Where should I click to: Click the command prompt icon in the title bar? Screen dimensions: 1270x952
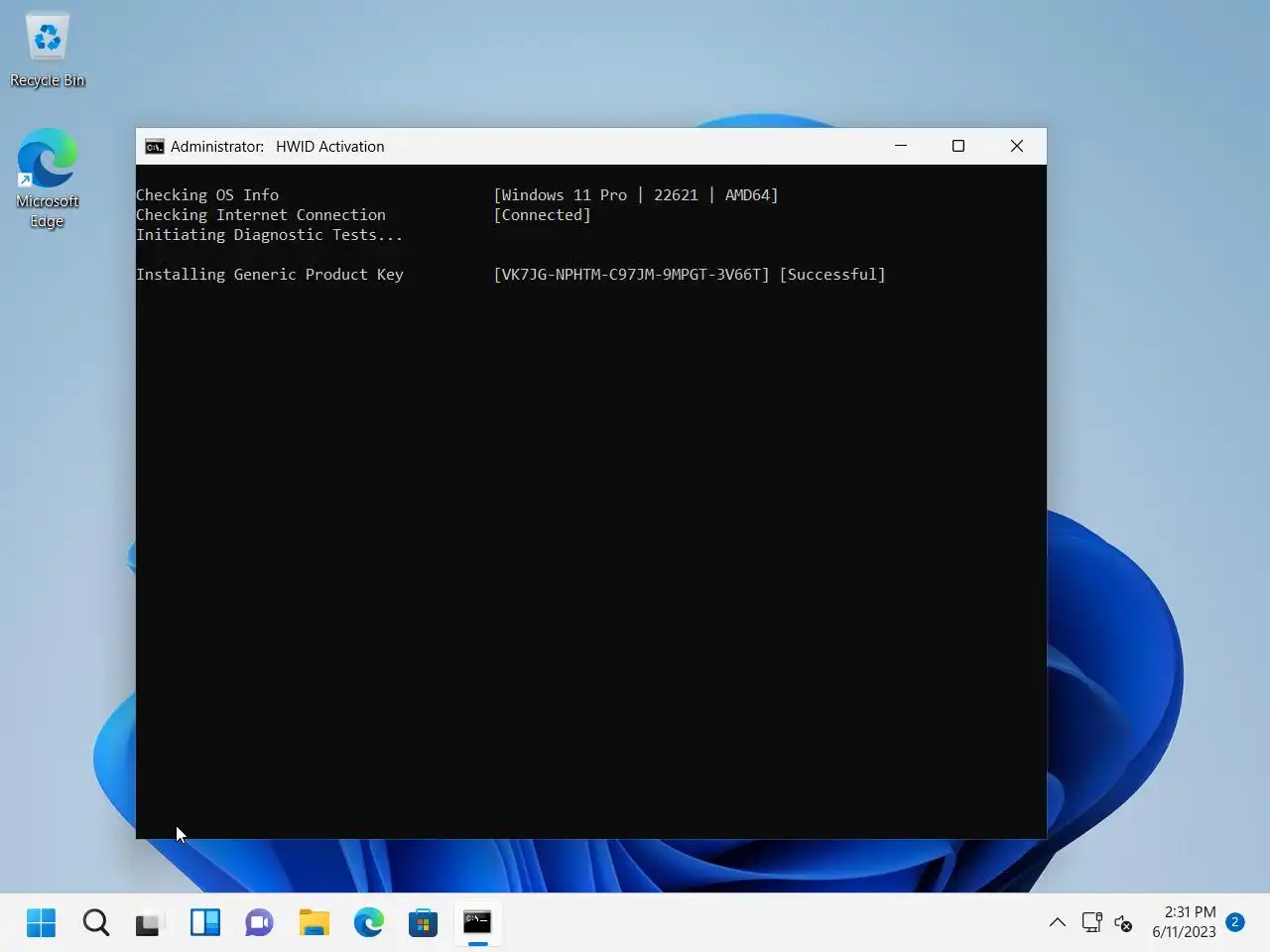coord(154,147)
